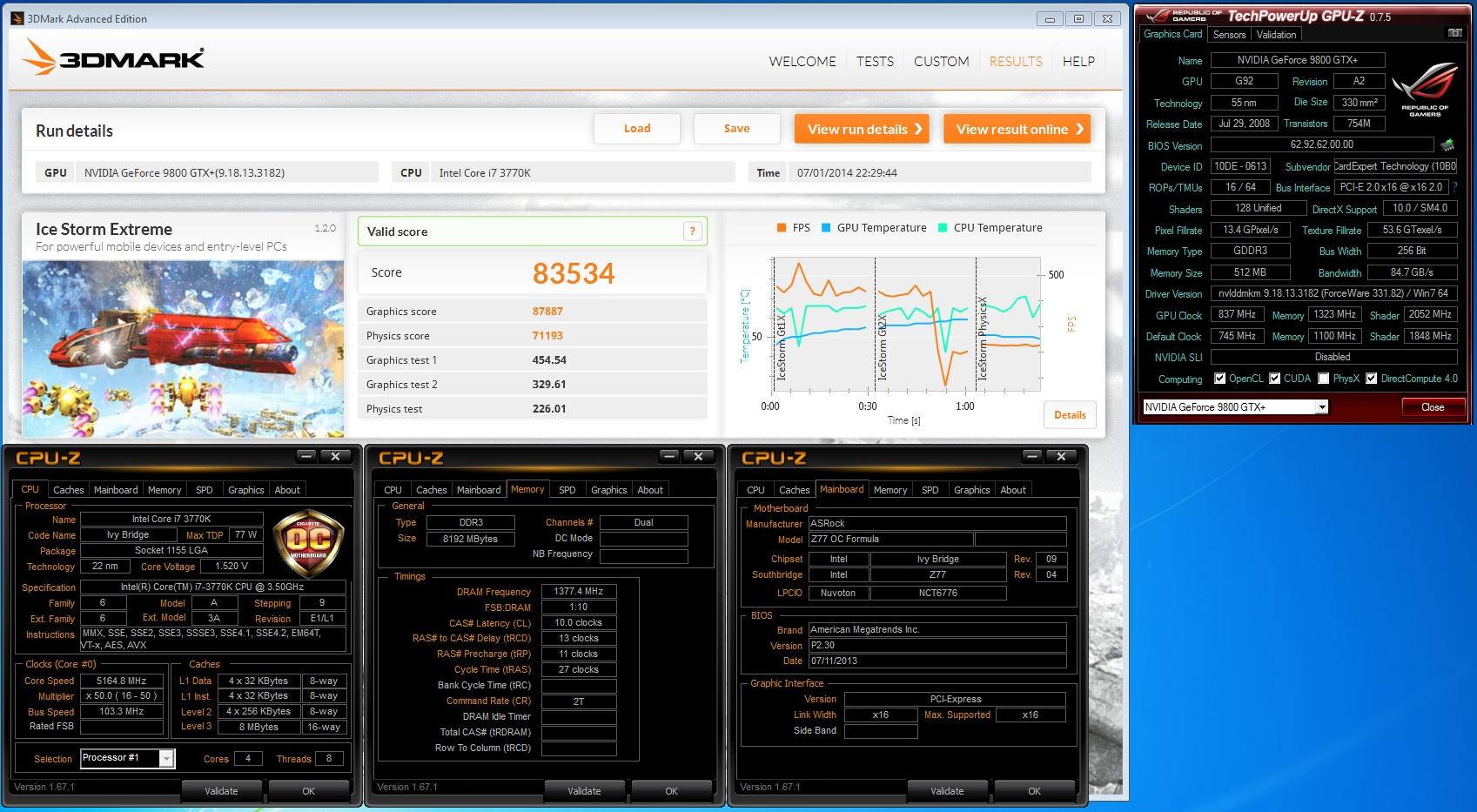Select the Graphics Card tab in GPU-Z

tap(1172, 34)
